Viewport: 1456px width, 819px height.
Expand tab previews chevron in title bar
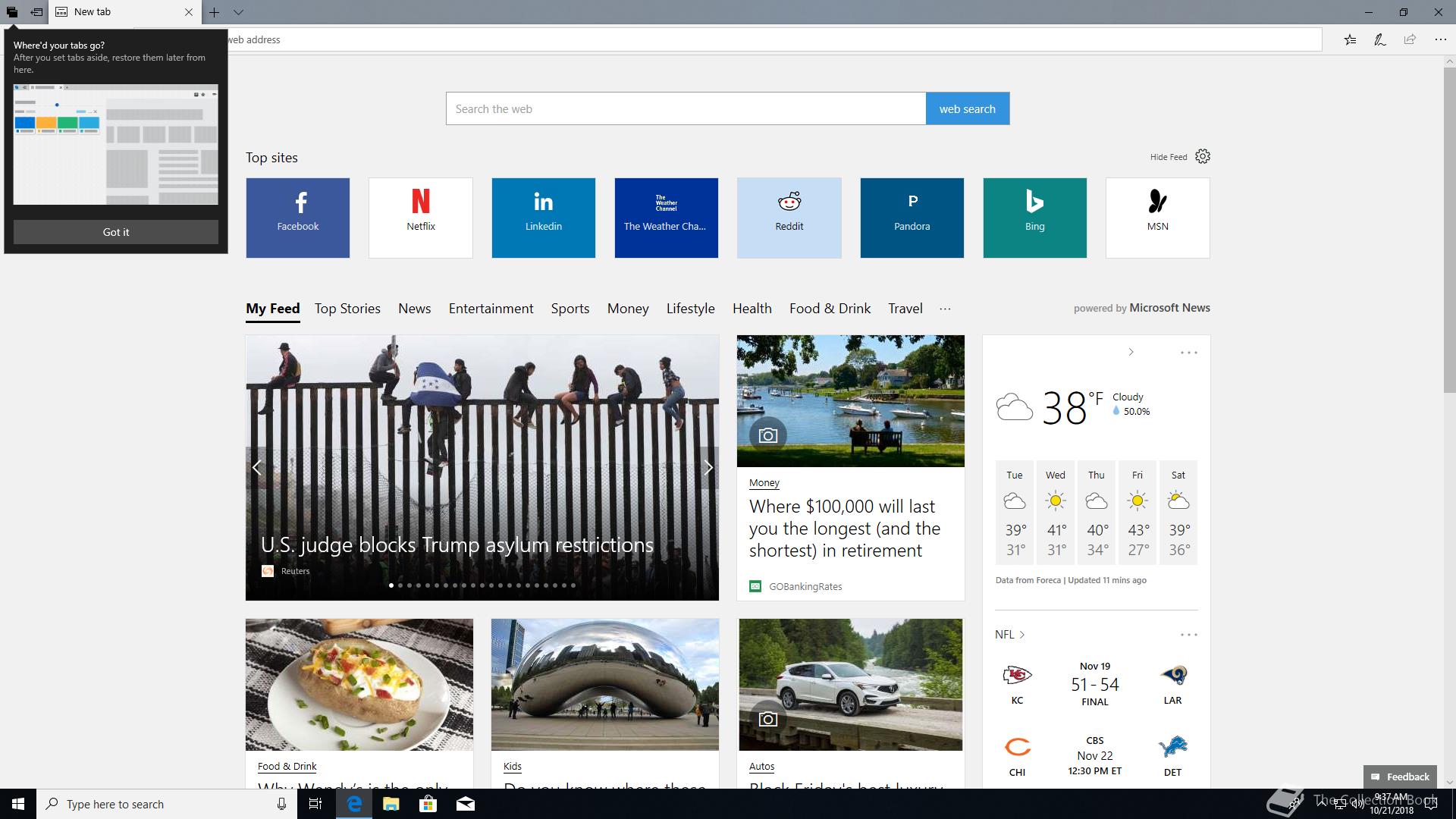pyautogui.click(x=238, y=12)
